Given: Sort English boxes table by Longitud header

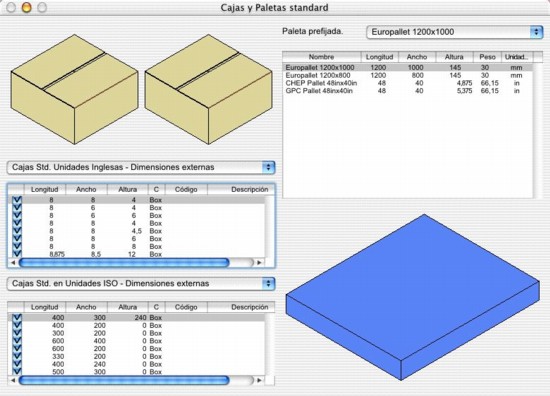Looking at the screenshot, I should [45, 189].
